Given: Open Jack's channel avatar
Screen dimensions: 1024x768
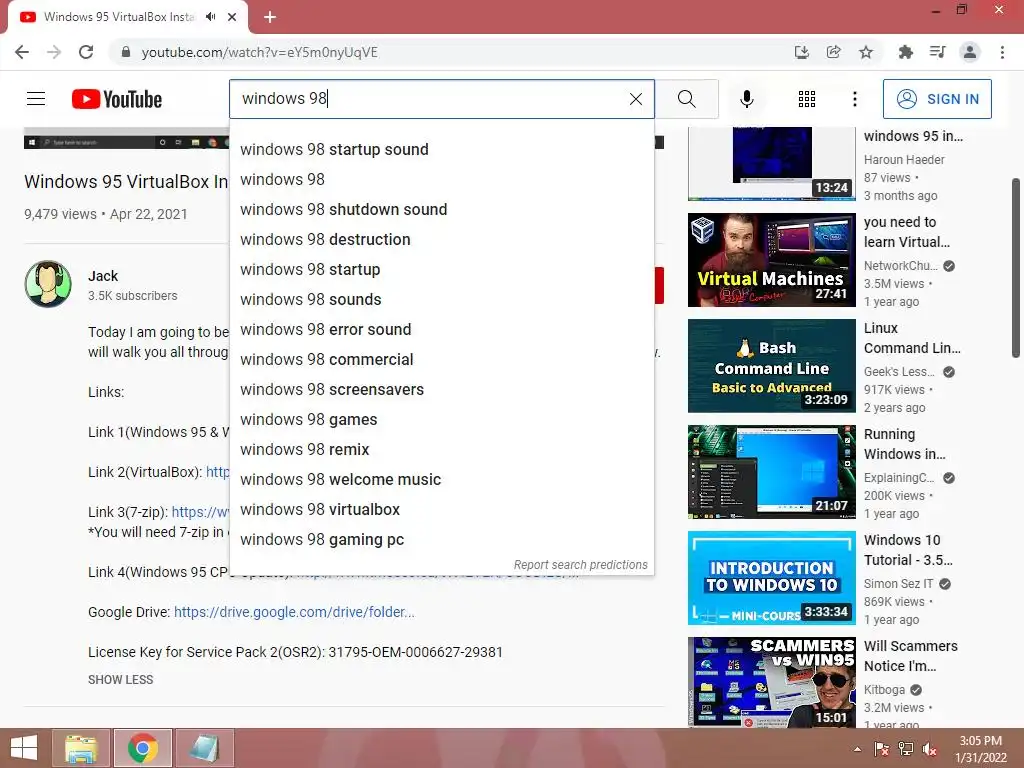Looking at the screenshot, I should tap(48, 284).
